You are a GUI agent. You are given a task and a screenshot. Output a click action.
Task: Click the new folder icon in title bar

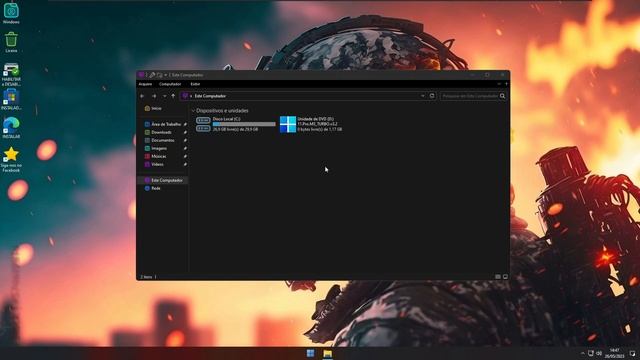[160, 75]
